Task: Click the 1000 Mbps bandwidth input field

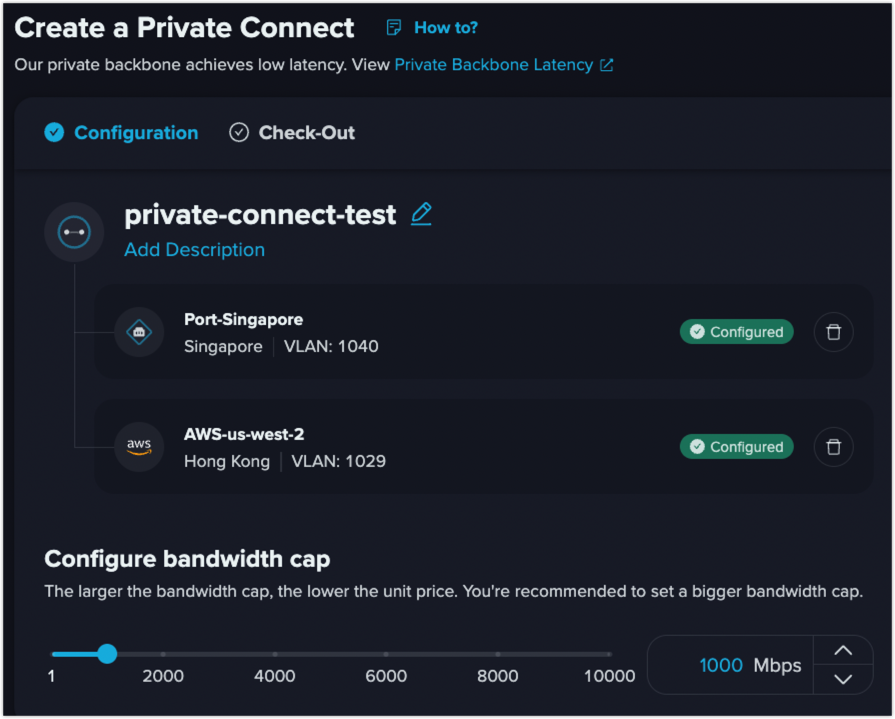Action: tap(731, 665)
